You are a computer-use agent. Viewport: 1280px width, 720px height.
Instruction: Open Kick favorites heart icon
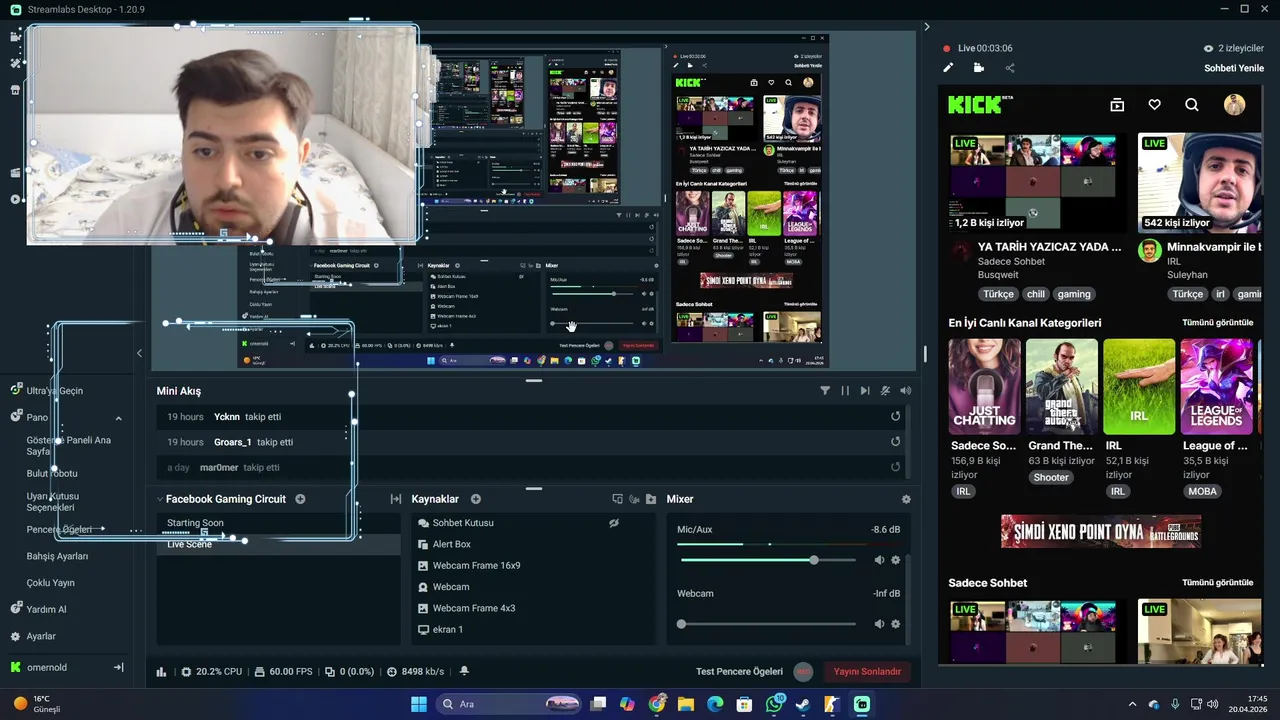[1154, 105]
